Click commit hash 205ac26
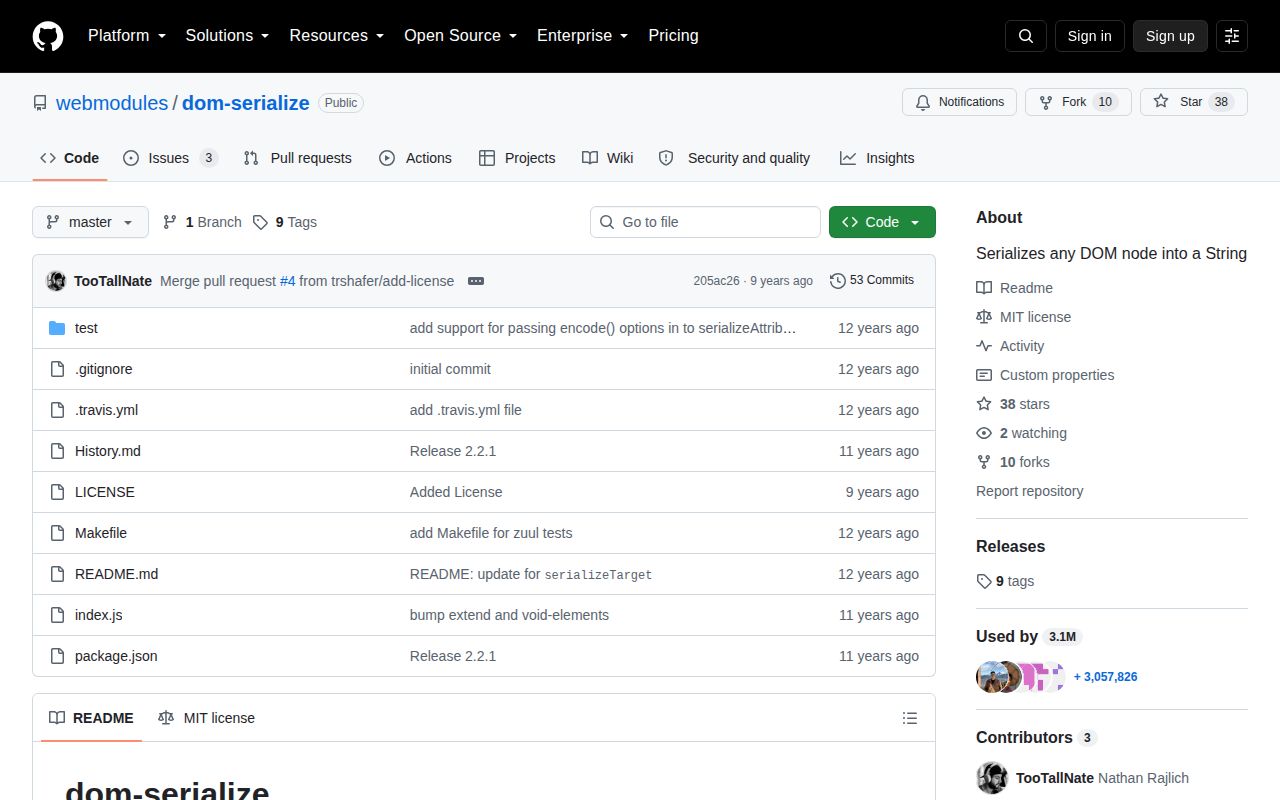Screen dimensions: 1280x800 coord(716,281)
